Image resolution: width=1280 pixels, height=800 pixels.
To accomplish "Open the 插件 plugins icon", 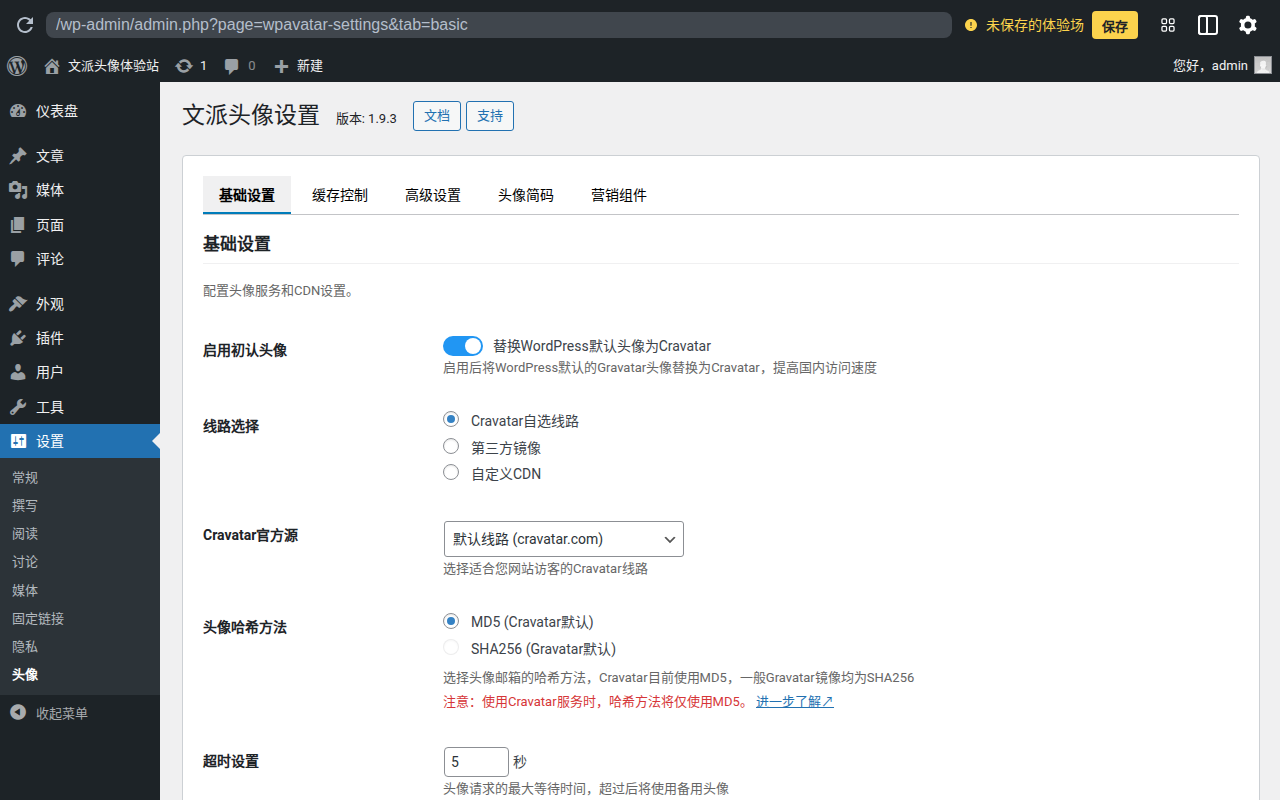I will (x=20, y=337).
